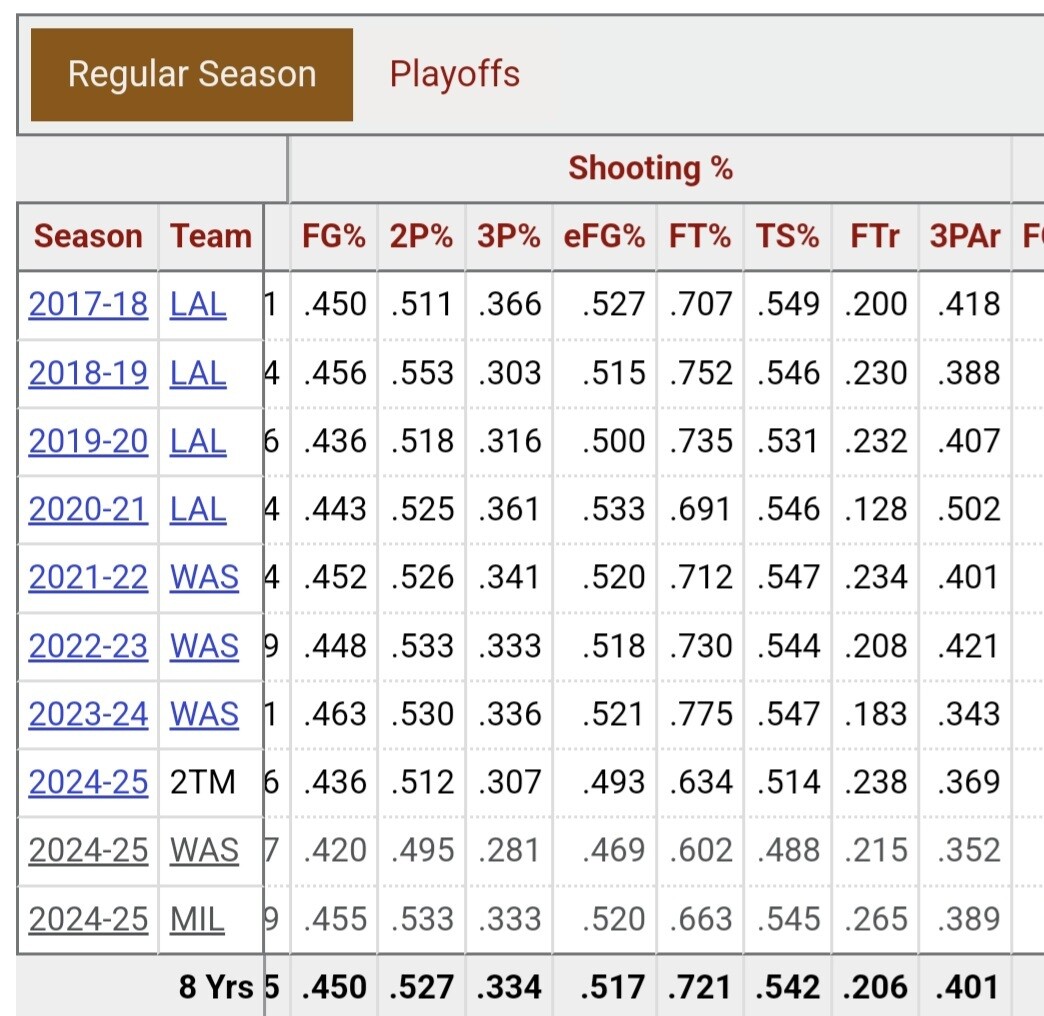Open the 2021-22 season link
Viewport: 1044px width, 1016px height.
coord(88,577)
